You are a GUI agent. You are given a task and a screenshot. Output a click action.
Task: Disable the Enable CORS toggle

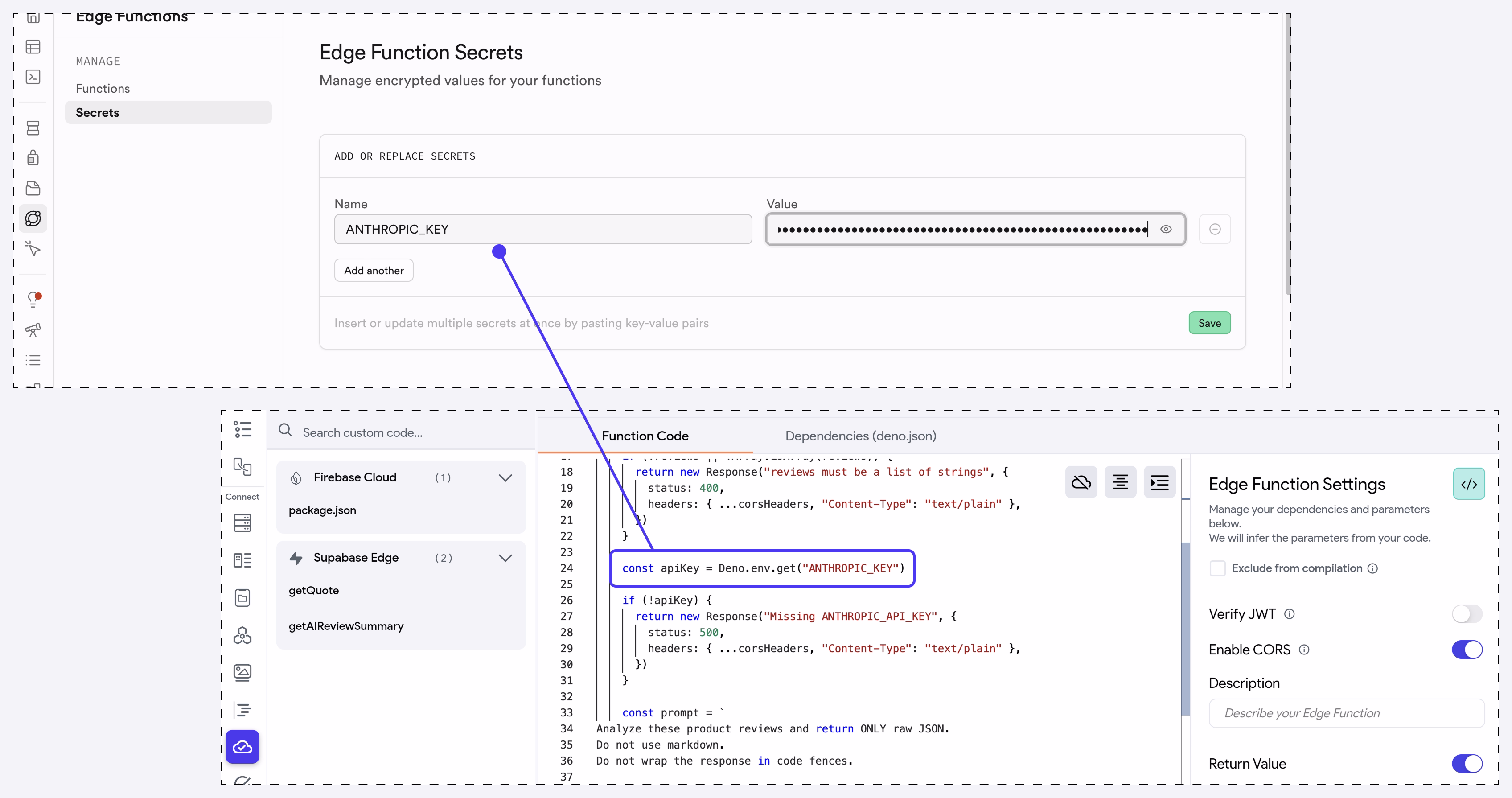[1467, 650]
